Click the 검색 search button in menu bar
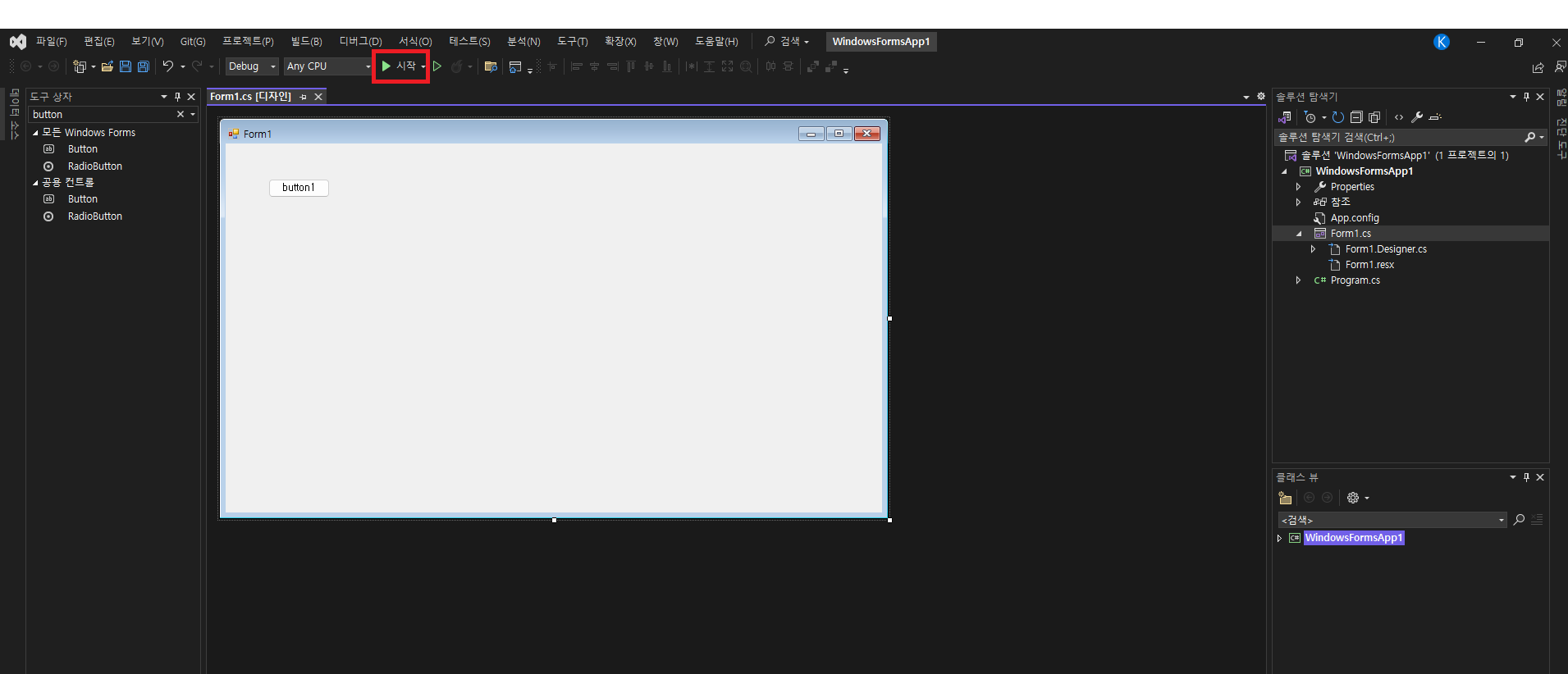Viewport: 1568px width, 674px height. pos(787,42)
